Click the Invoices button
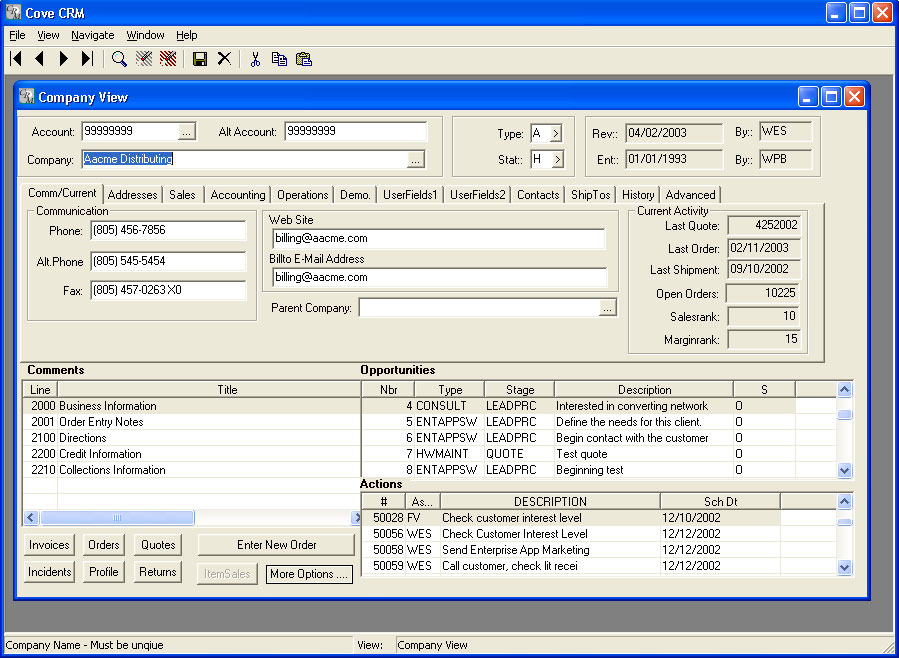This screenshot has width=899, height=658. [49, 545]
